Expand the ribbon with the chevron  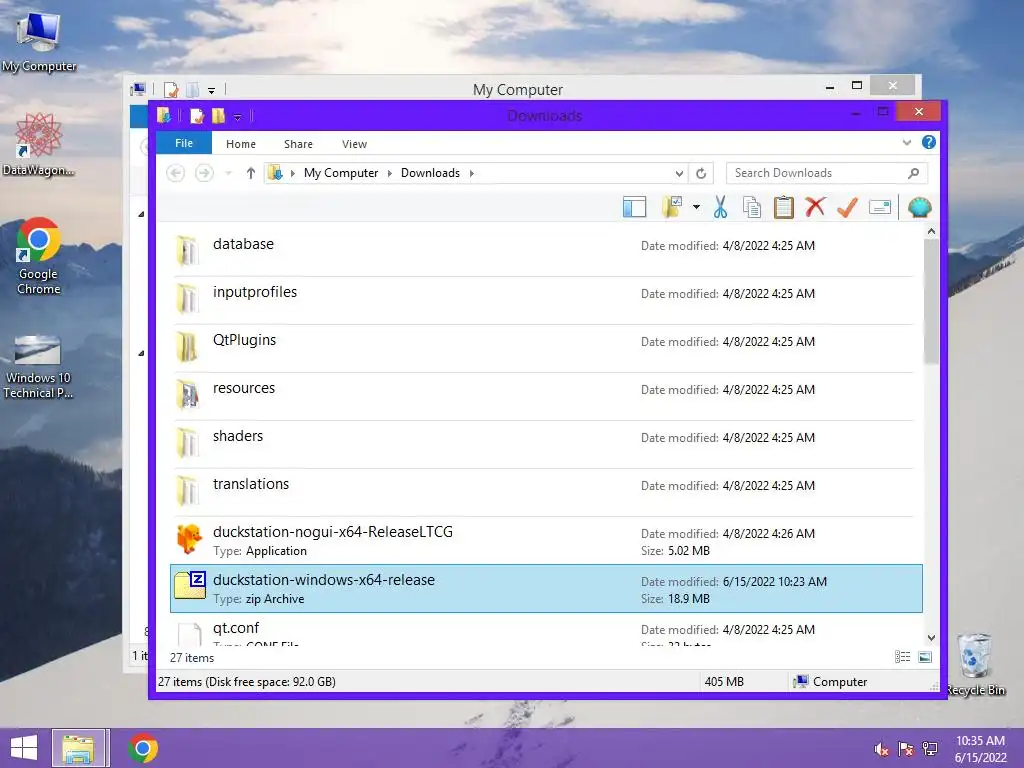[906, 142]
